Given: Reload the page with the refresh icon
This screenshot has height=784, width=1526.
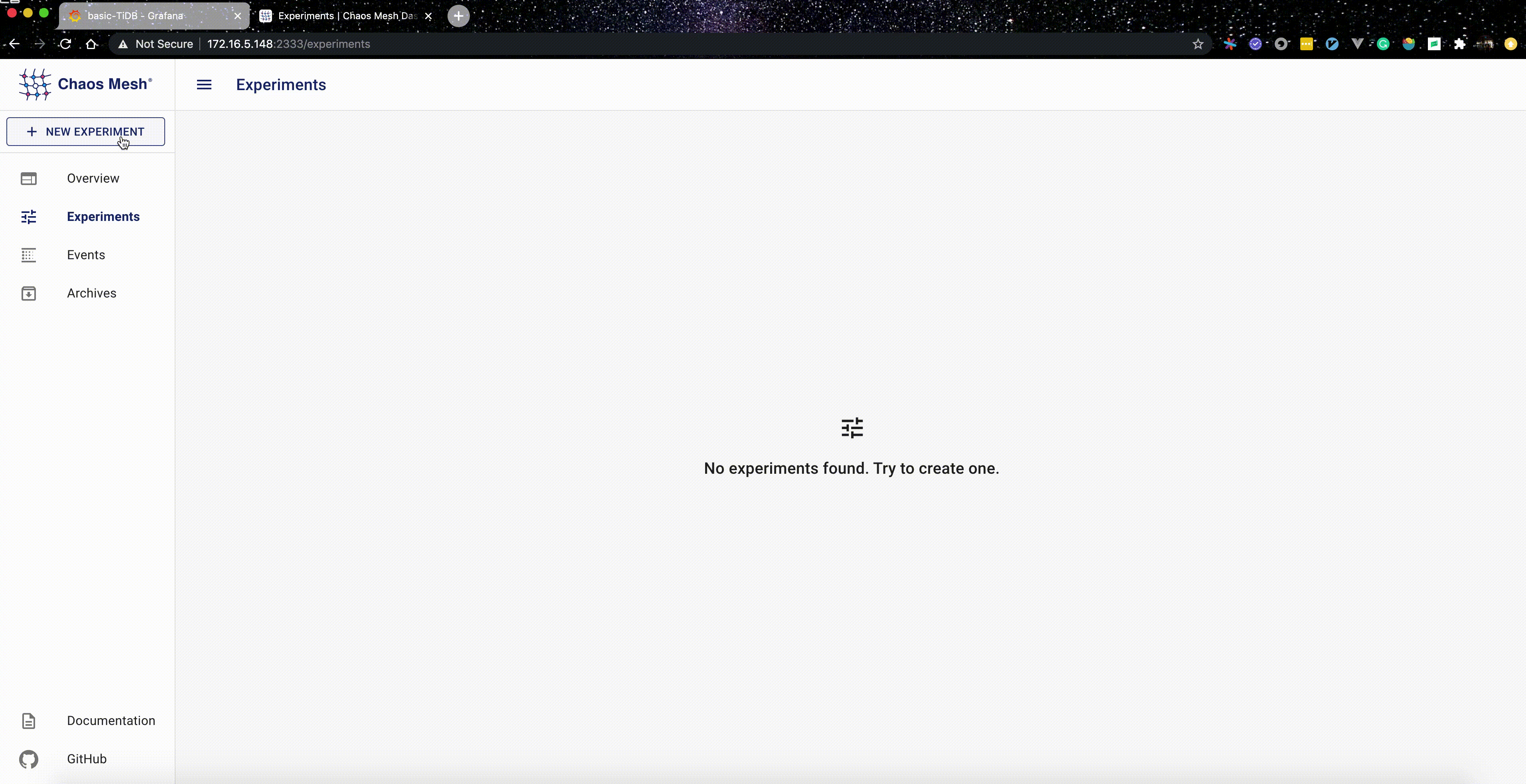Looking at the screenshot, I should point(65,44).
